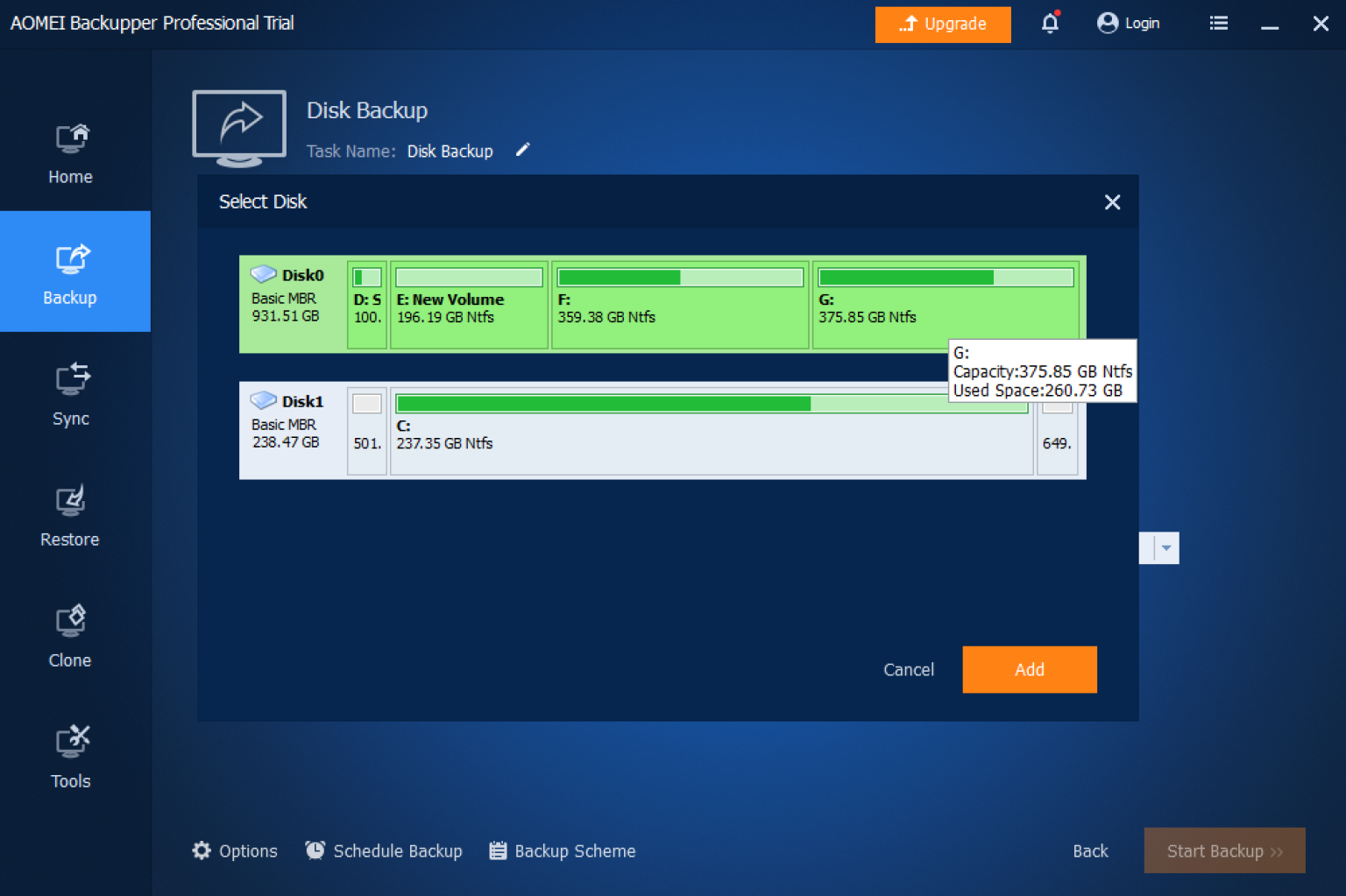Open the Tools section
The height and width of the screenshot is (896, 1346).
[x=70, y=757]
